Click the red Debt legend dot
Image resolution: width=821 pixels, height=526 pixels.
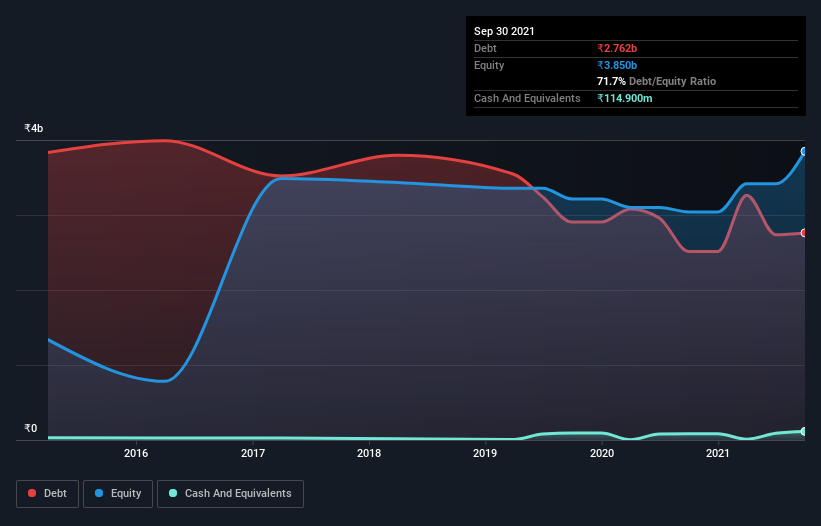pyautogui.click(x=32, y=493)
